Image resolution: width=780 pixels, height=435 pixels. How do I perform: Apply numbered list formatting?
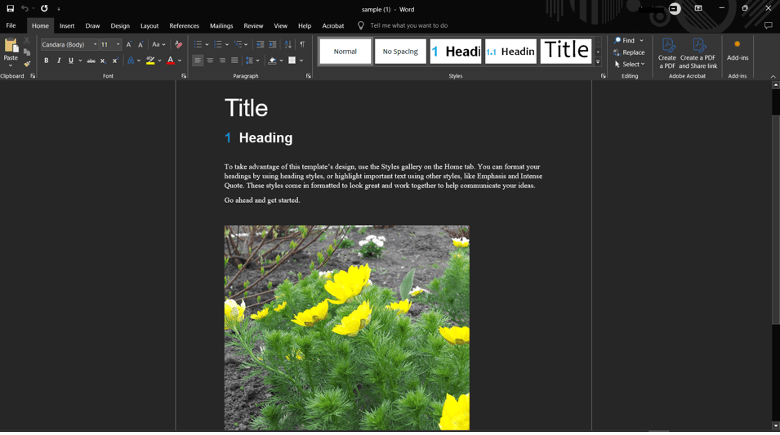[218, 45]
